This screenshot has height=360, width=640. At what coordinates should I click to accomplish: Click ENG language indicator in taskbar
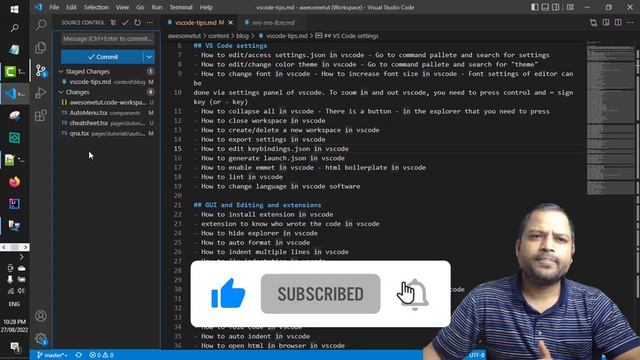14,304
